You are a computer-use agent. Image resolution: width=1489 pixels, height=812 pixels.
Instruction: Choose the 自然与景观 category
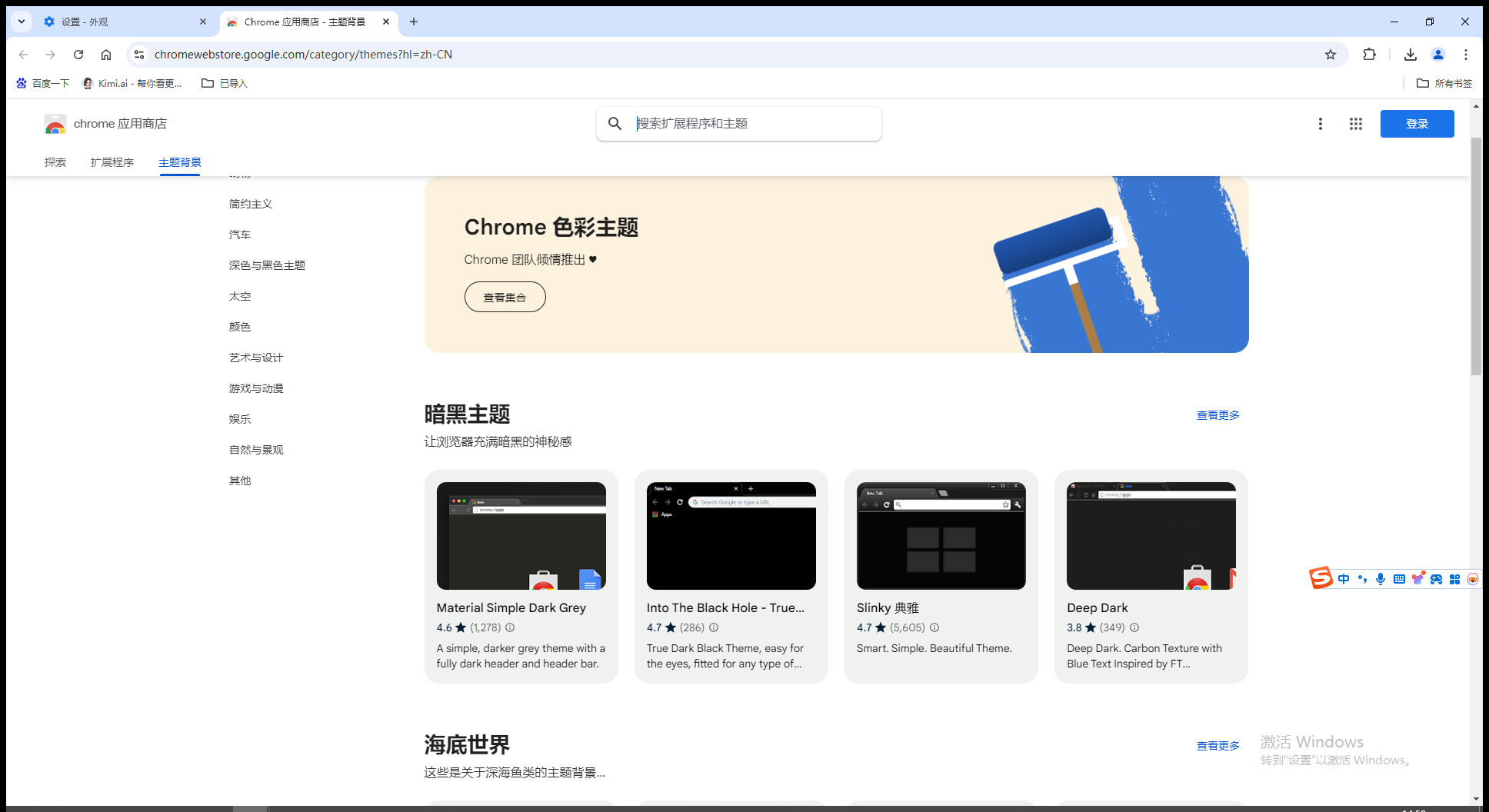click(256, 450)
